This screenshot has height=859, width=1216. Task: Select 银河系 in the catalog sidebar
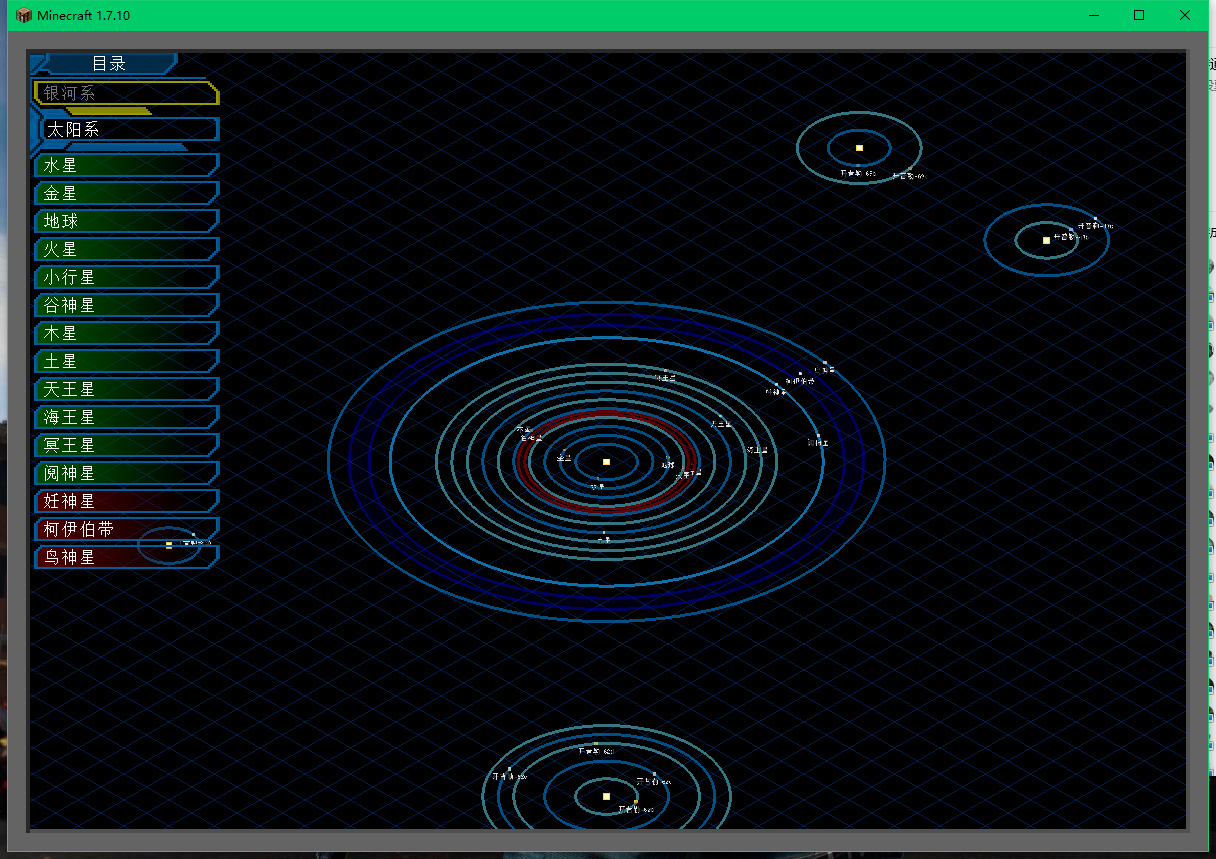point(125,93)
